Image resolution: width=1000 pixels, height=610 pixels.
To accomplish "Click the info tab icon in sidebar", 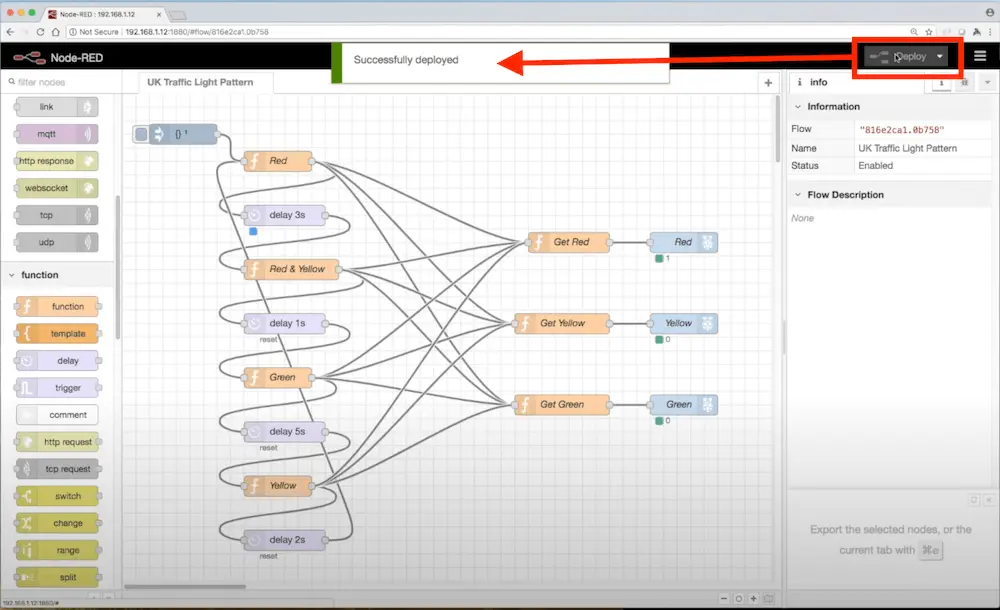I will click(800, 82).
